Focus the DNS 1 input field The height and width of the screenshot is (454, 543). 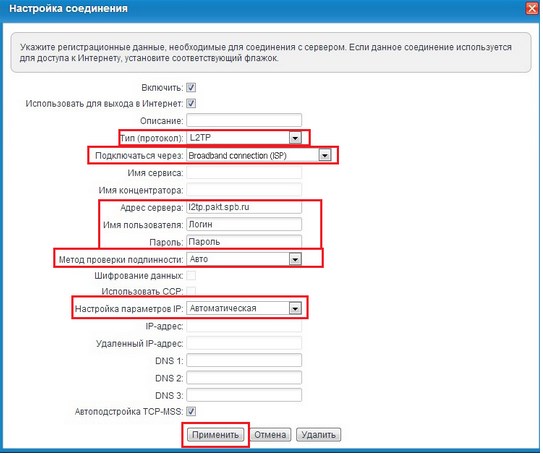[x=244, y=360]
